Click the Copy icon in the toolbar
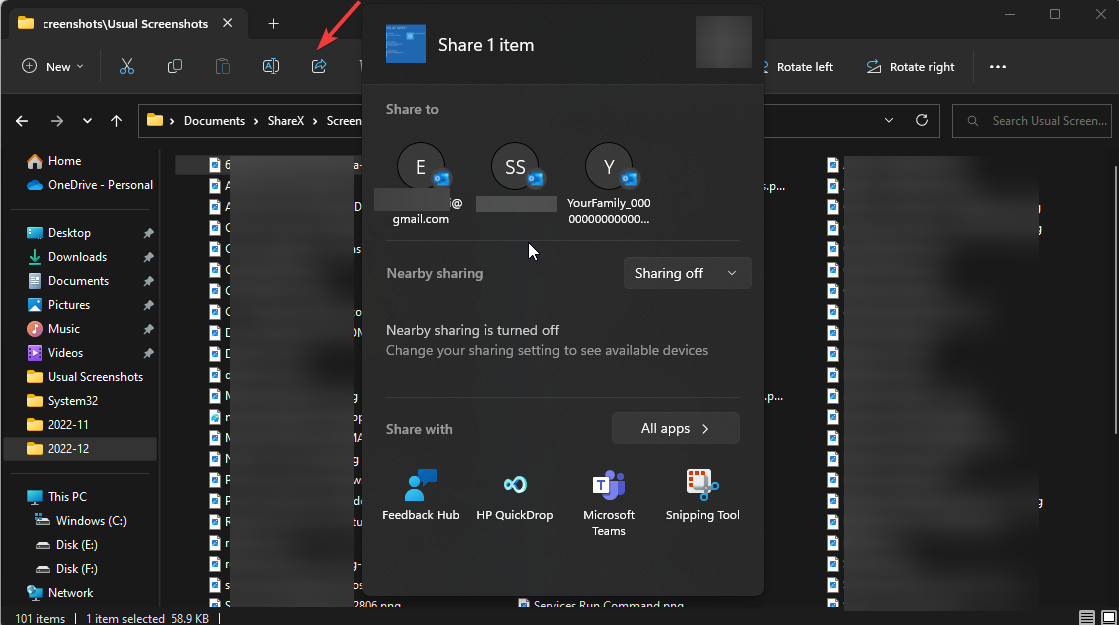The image size is (1119, 625). coord(175,66)
